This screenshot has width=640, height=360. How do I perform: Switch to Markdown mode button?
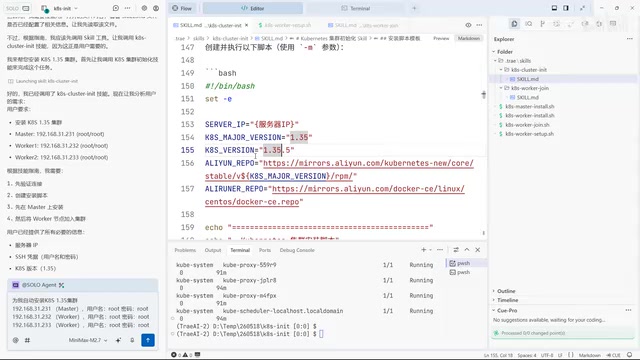pos(469,38)
